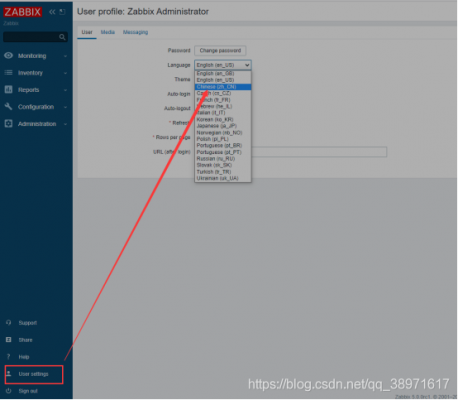Click the Support headset icon
Image resolution: width=458 pixels, height=400 pixels.
pos(9,322)
